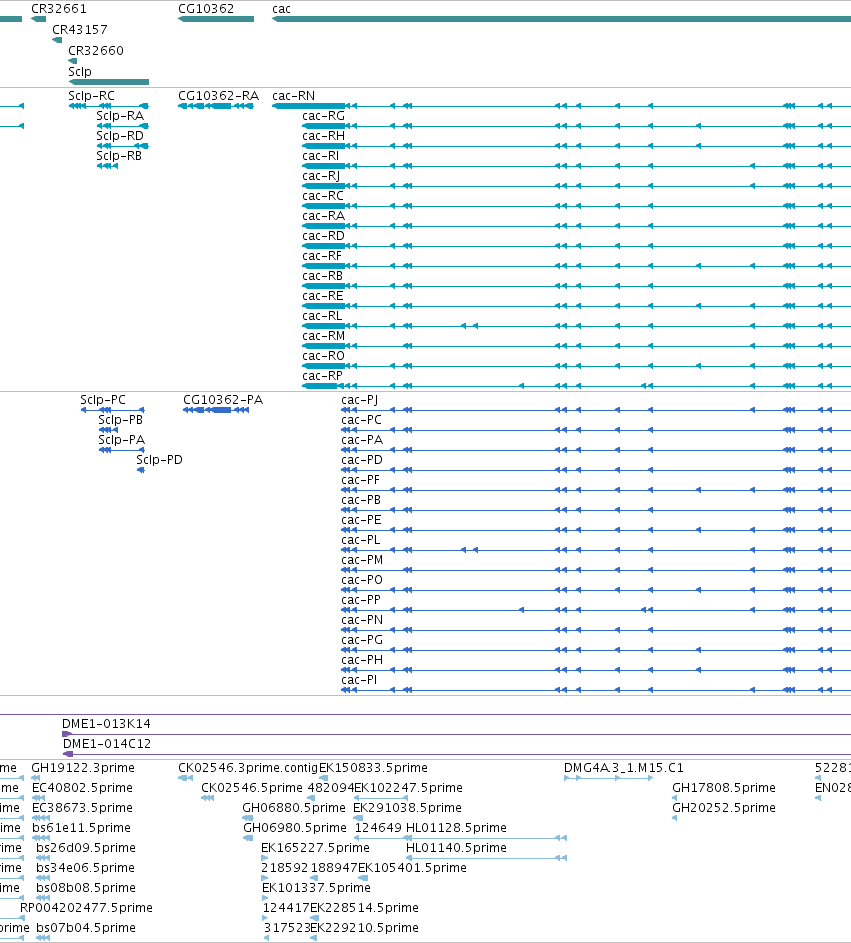Select the cac-RP transcript label
Screen dimensions: 851x943
(x=322, y=375)
